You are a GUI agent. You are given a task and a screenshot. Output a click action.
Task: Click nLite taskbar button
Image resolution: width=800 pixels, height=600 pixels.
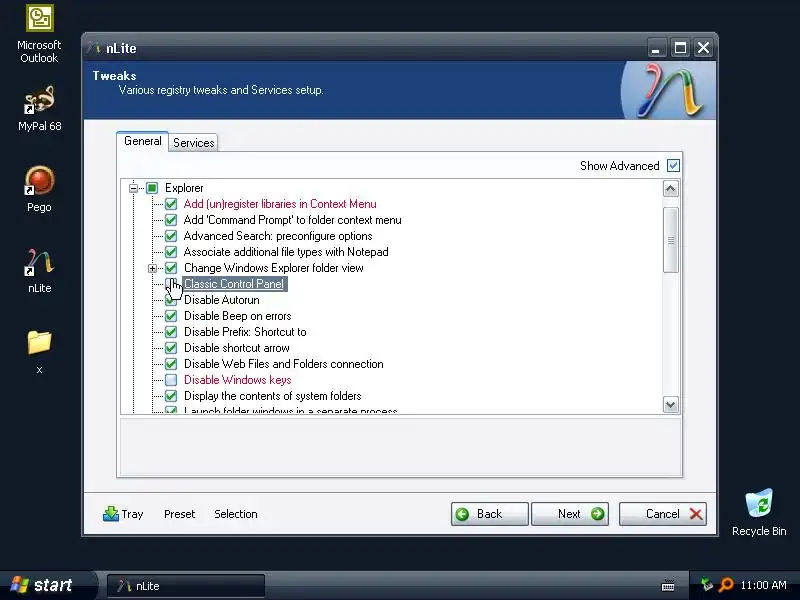tap(186, 586)
